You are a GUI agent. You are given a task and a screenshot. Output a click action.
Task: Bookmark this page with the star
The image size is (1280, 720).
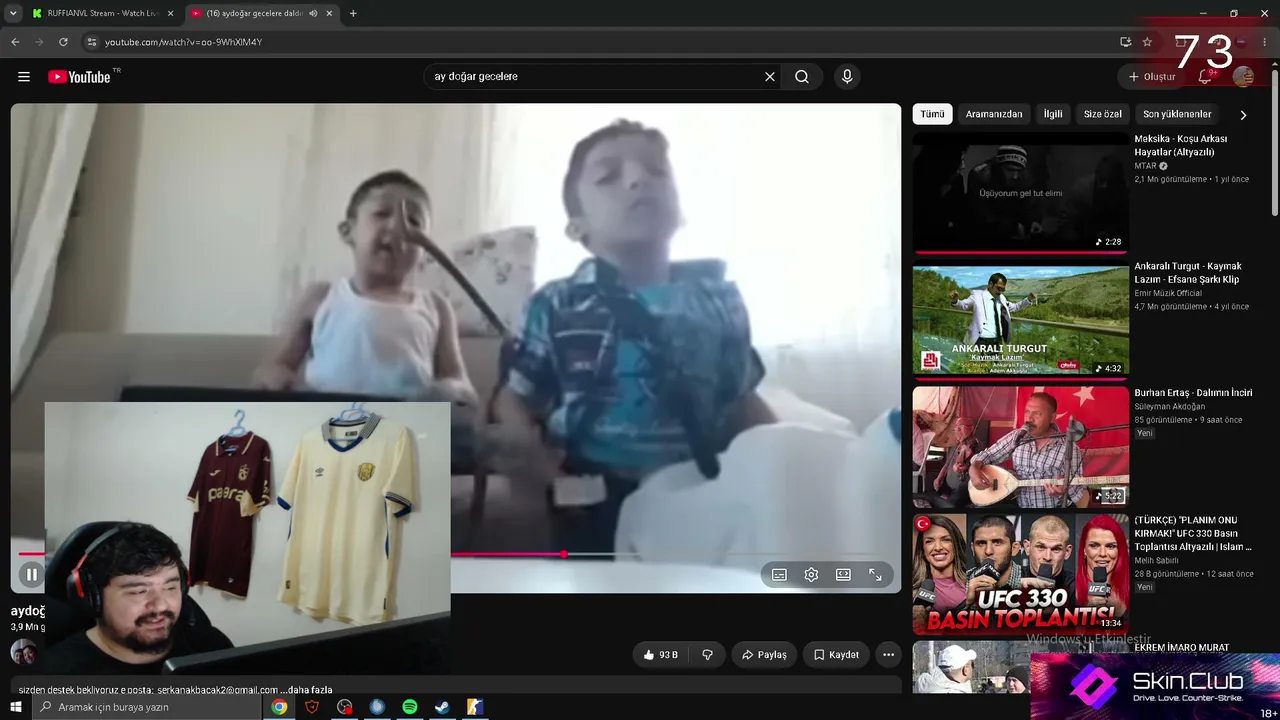coord(1147,42)
